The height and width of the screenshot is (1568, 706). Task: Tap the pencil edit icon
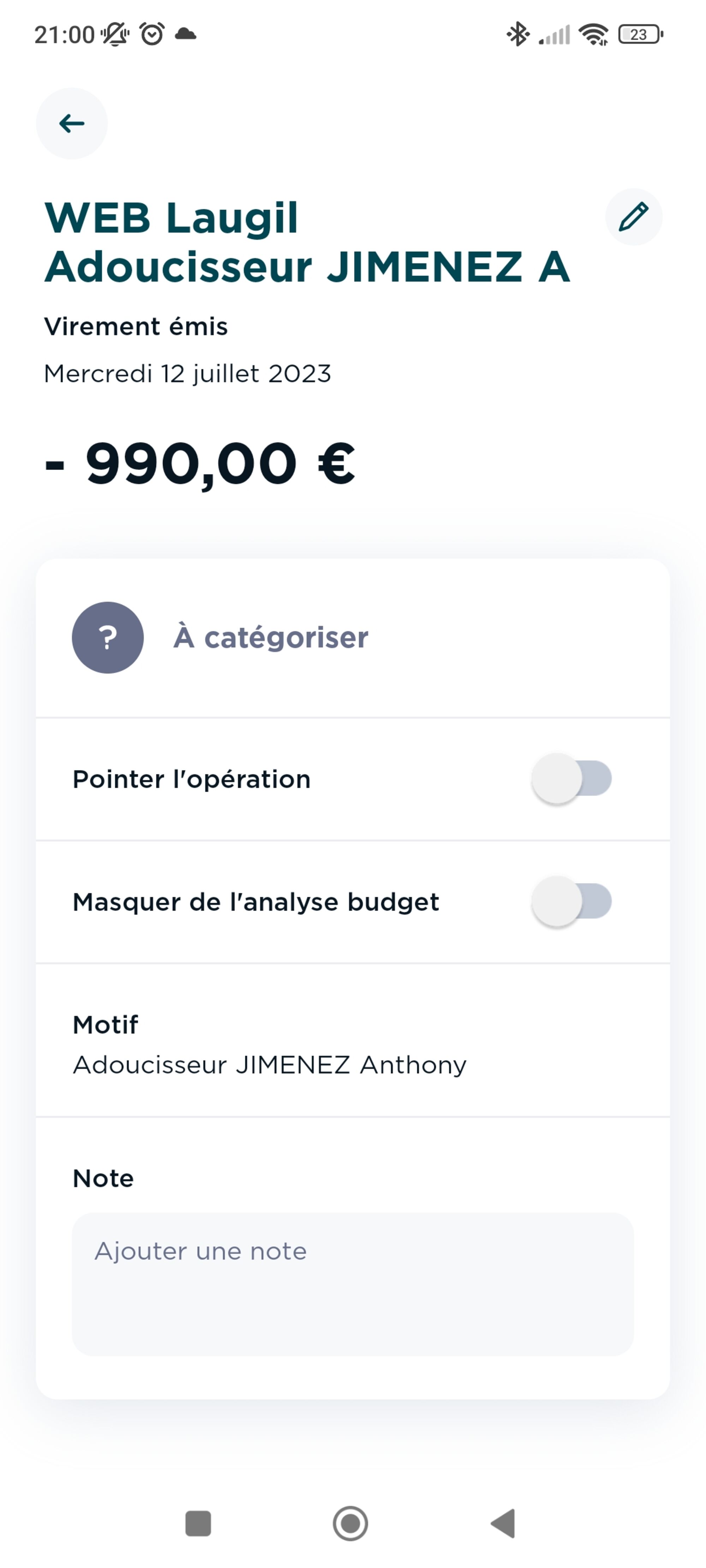pyautogui.click(x=634, y=217)
